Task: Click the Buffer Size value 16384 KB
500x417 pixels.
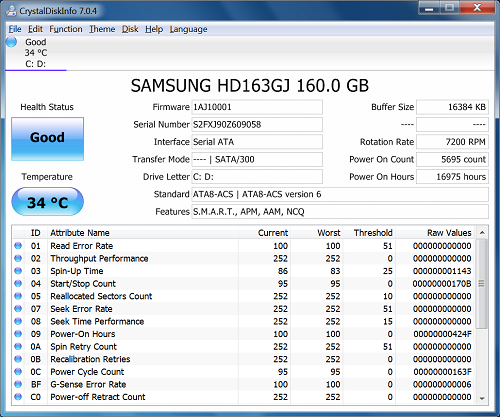Action: 452,107
